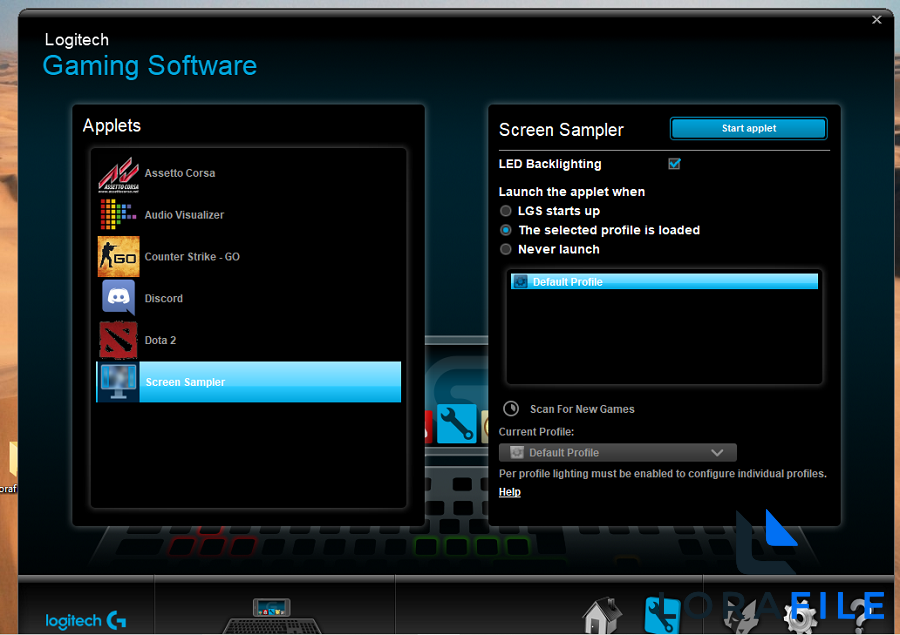
Task: Open the Help link
Action: click(x=509, y=492)
